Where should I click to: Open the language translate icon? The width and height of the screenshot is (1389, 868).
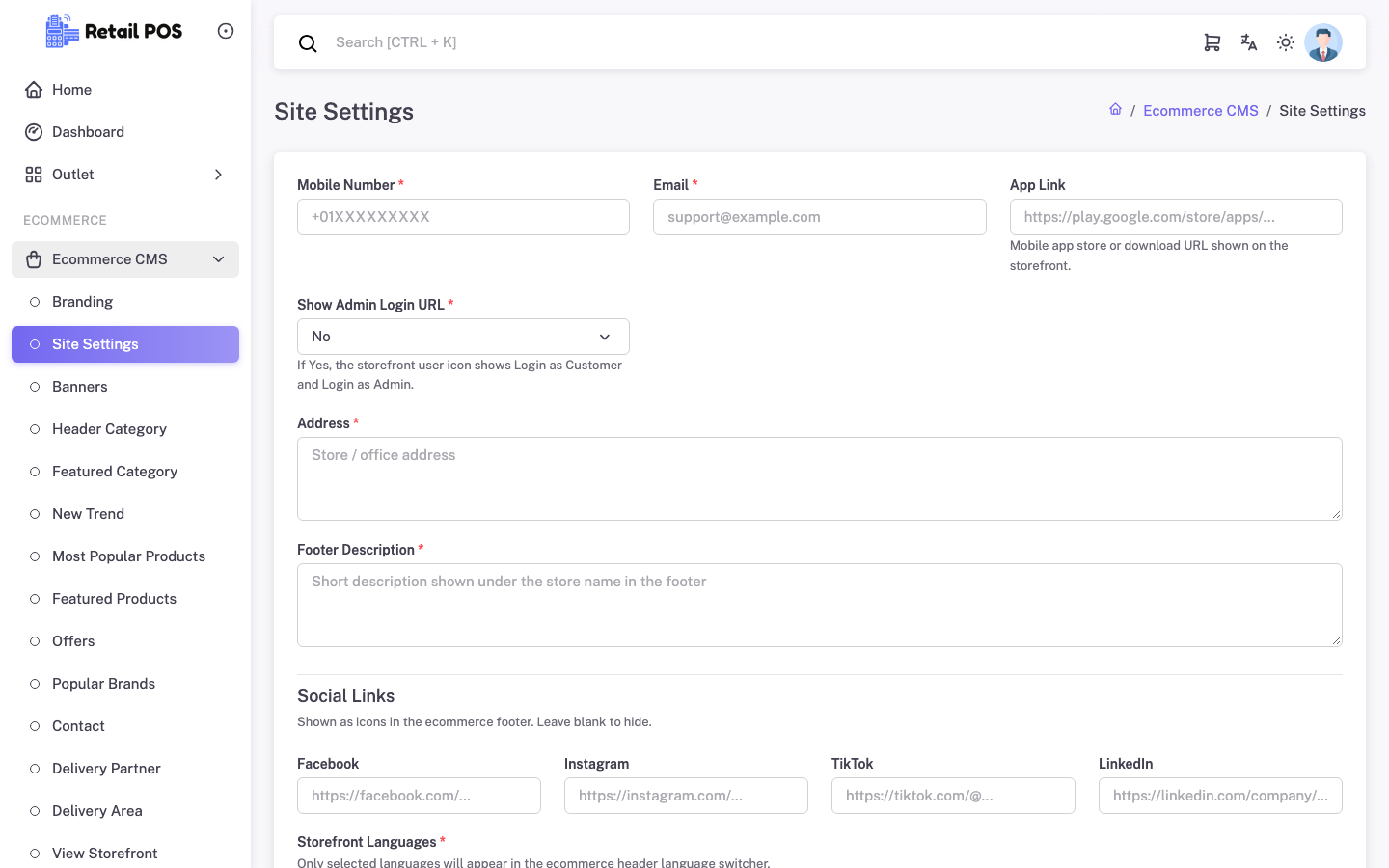click(1249, 42)
